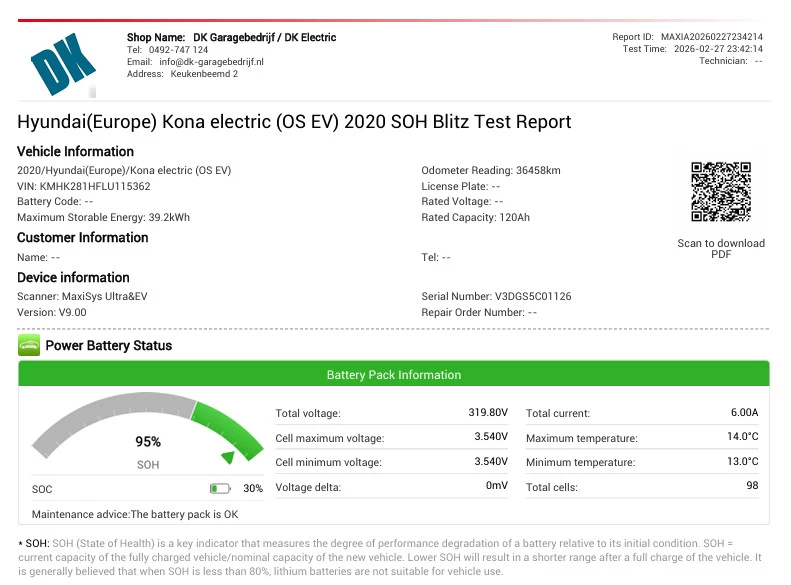Click the Device information heading

[73, 277]
